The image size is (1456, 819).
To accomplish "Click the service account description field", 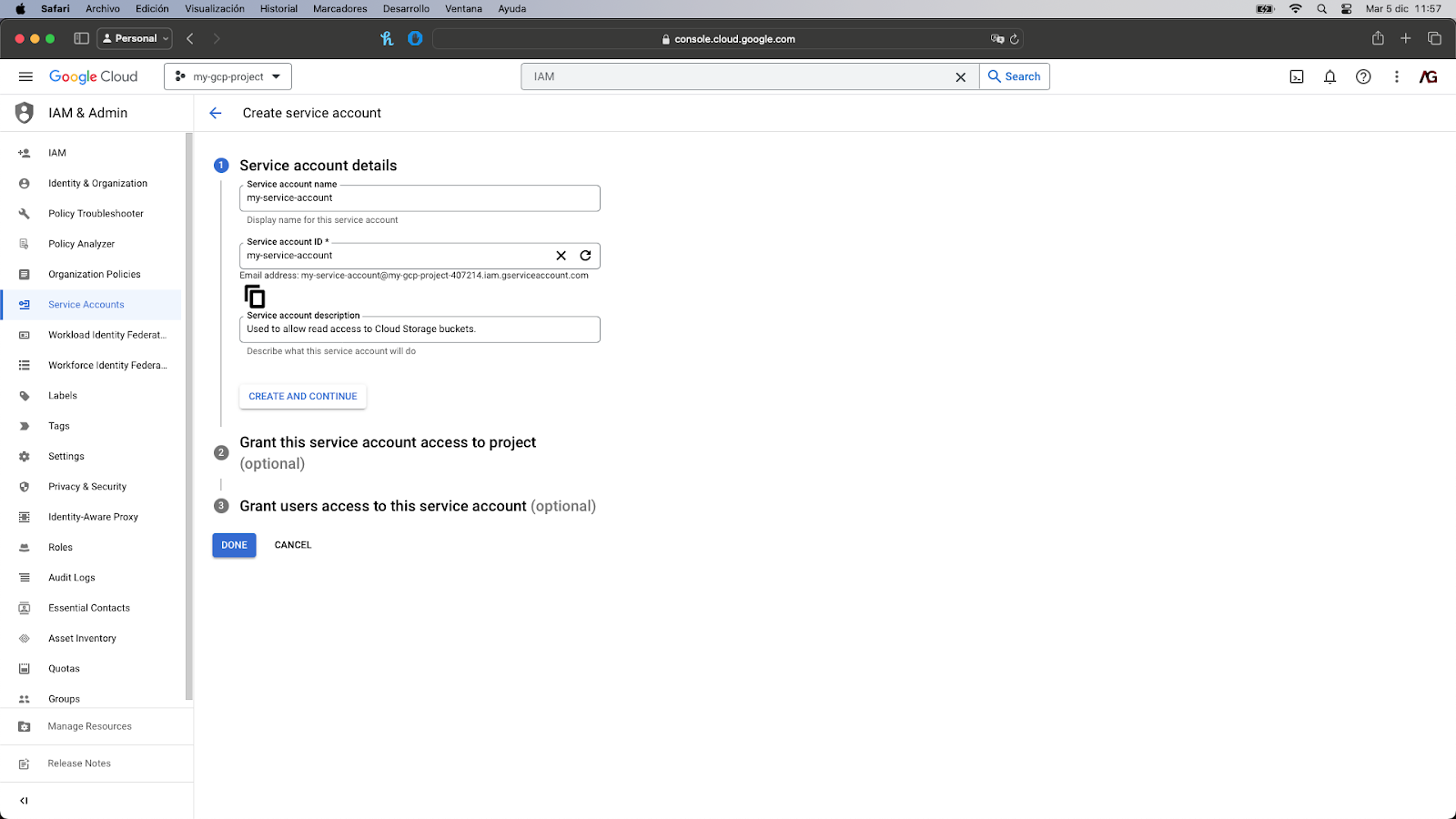I will tap(420, 329).
